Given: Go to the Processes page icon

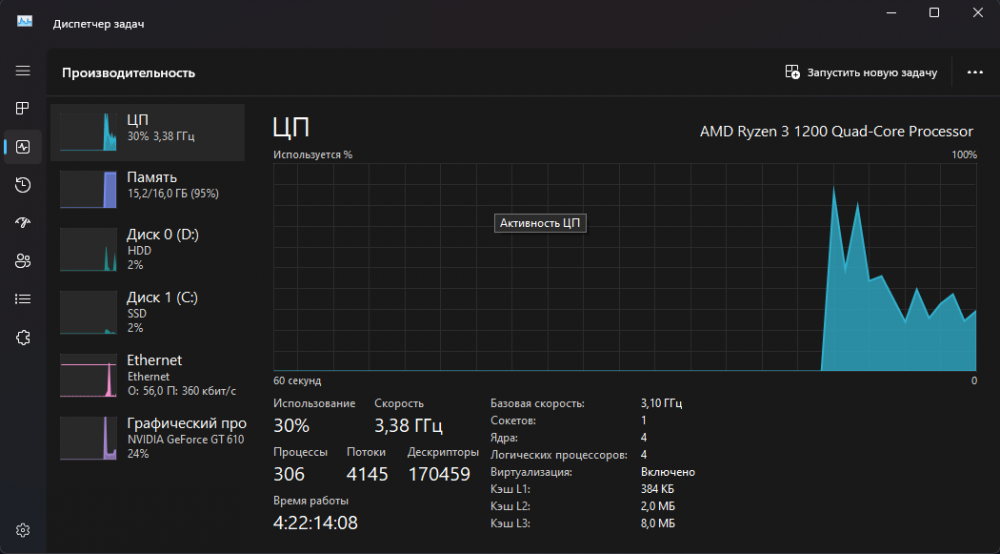Looking at the screenshot, I should click(x=23, y=108).
